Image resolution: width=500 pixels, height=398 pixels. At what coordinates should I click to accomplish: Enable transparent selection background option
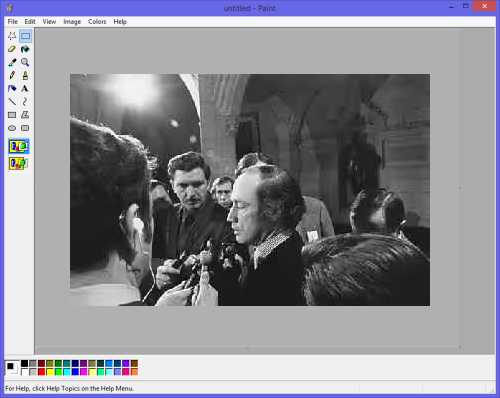click(x=19, y=163)
